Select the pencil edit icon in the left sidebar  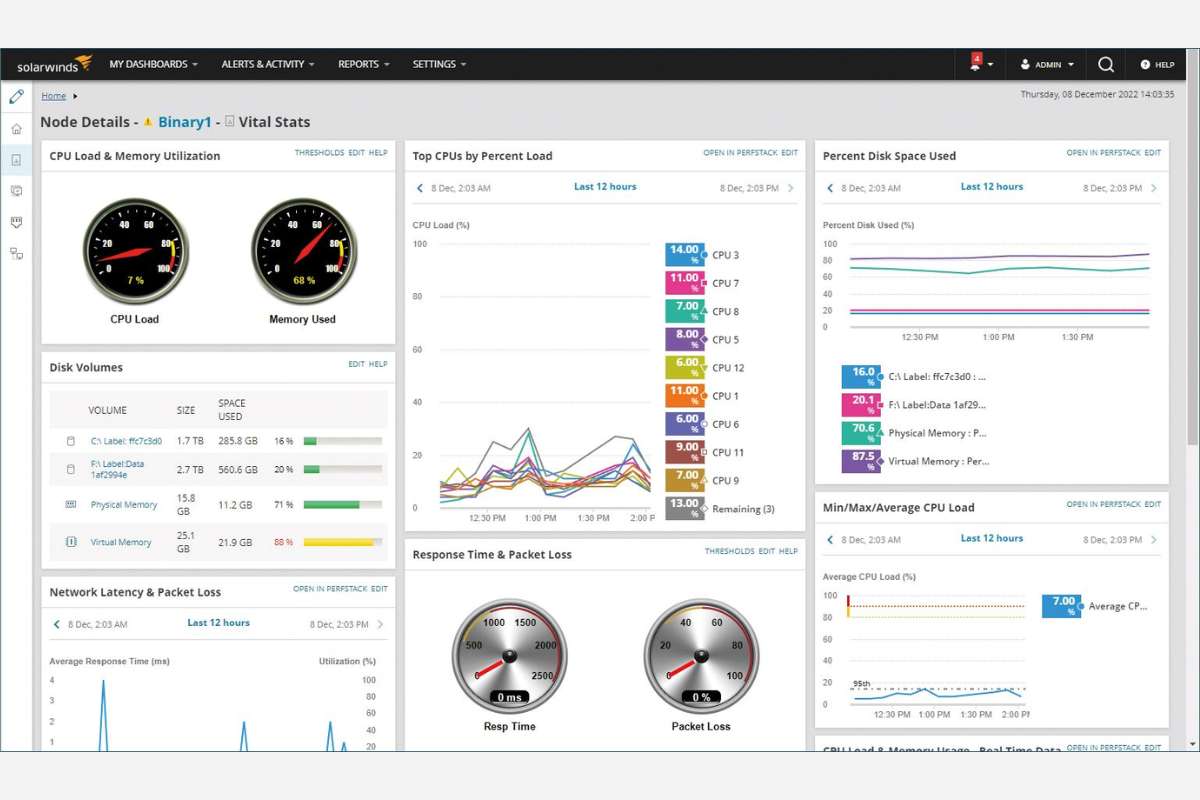16,97
